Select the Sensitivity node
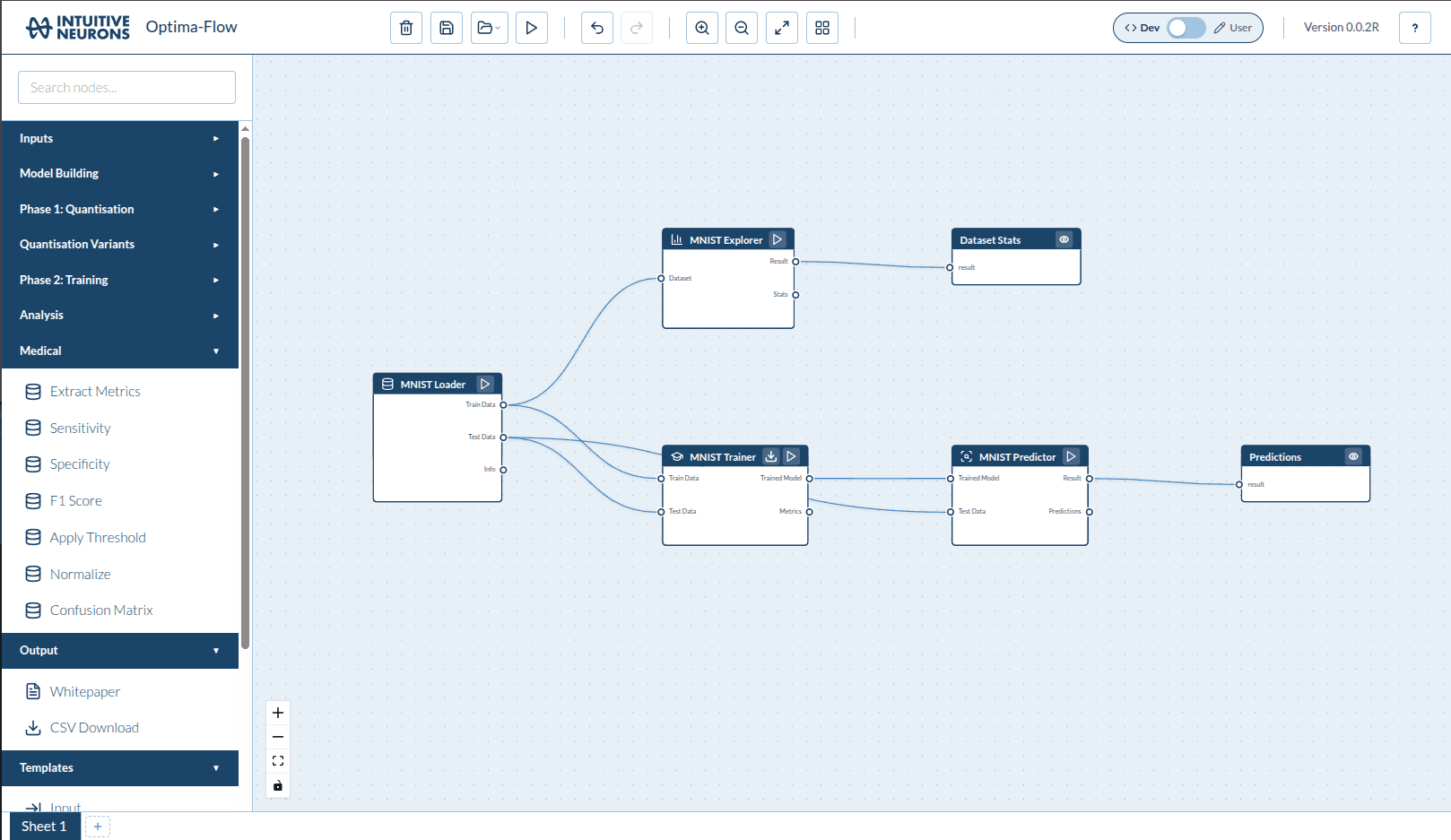 click(120, 429)
